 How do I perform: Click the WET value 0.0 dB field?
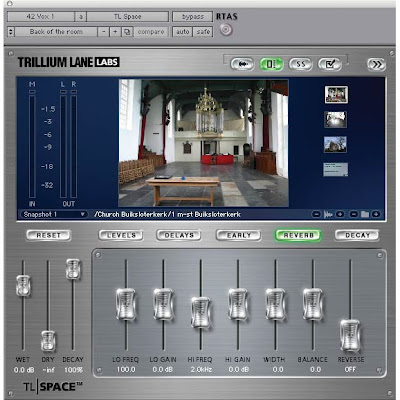point(24,370)
